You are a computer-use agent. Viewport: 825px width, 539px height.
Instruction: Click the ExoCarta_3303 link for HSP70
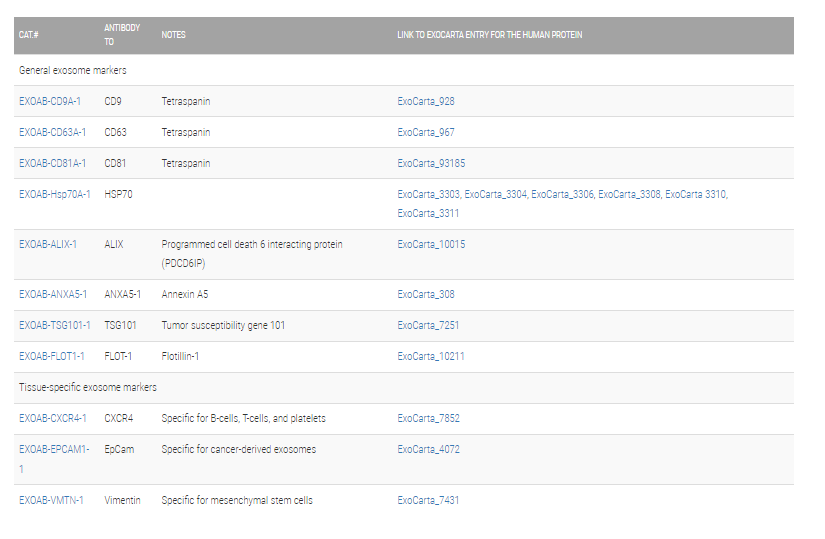428,194
